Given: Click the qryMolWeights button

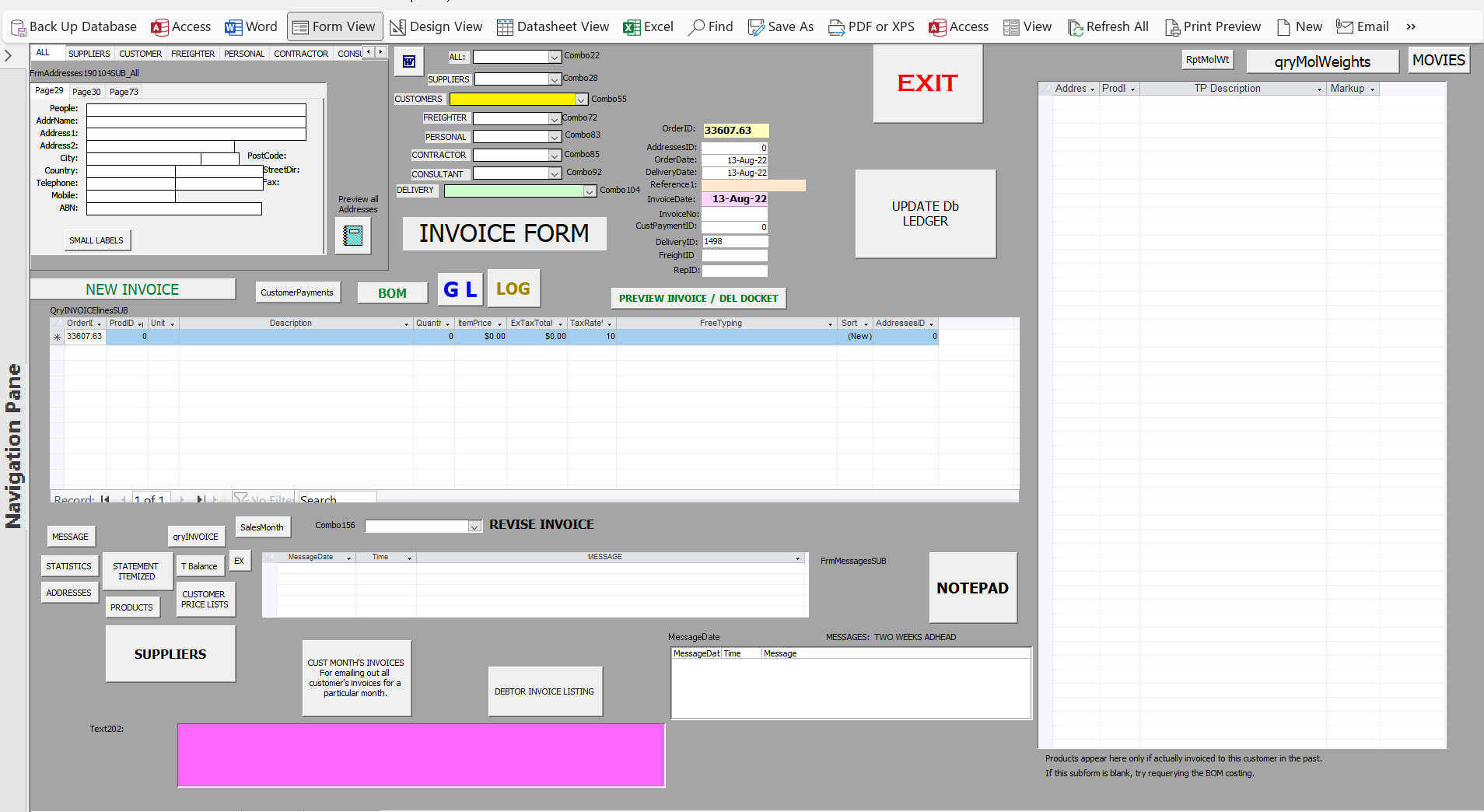Looking at the screenshot, I should coord(1322,61).
